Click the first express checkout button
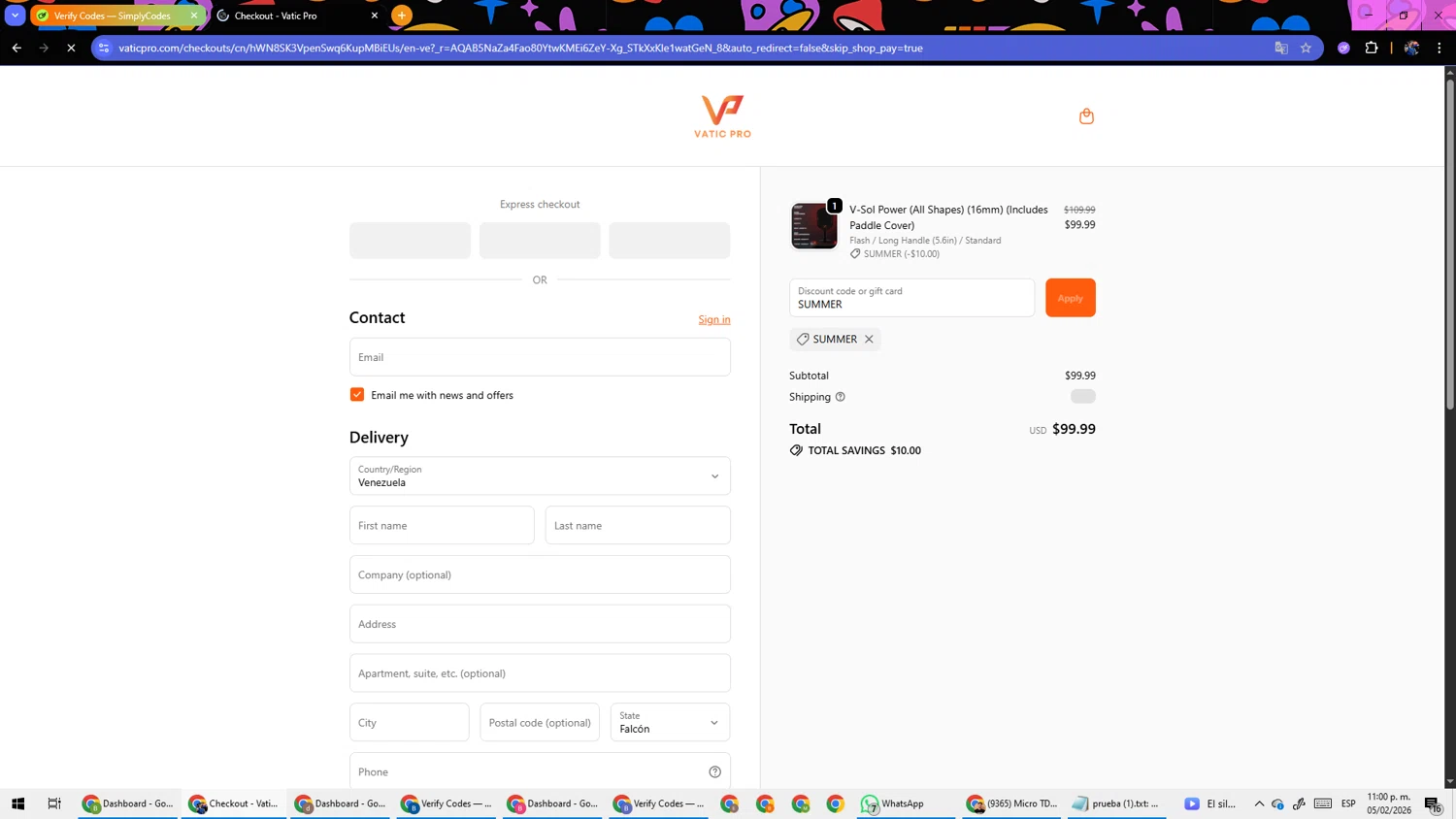The width and height of the screenshot is (1456, 819). point(410,241)
